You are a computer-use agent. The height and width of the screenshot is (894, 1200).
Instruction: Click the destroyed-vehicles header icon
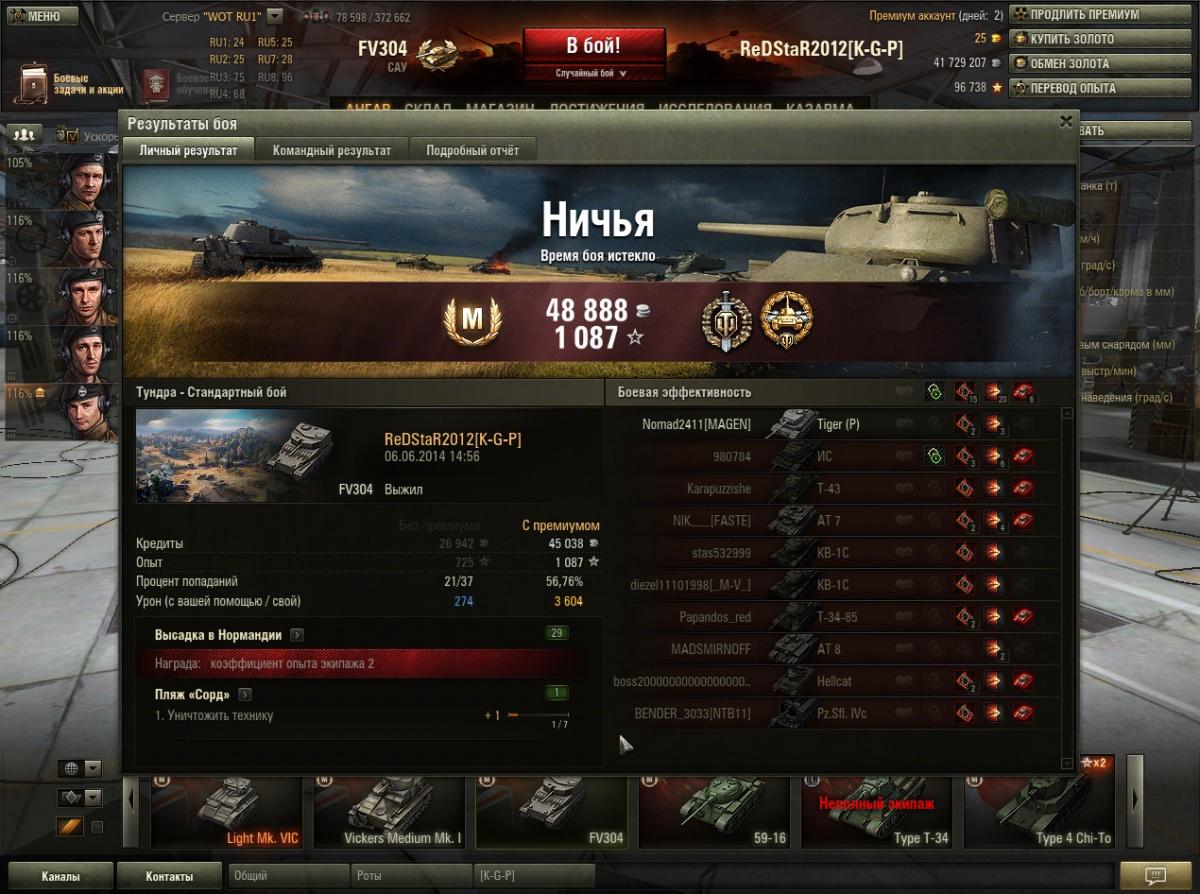[1022, 392]
